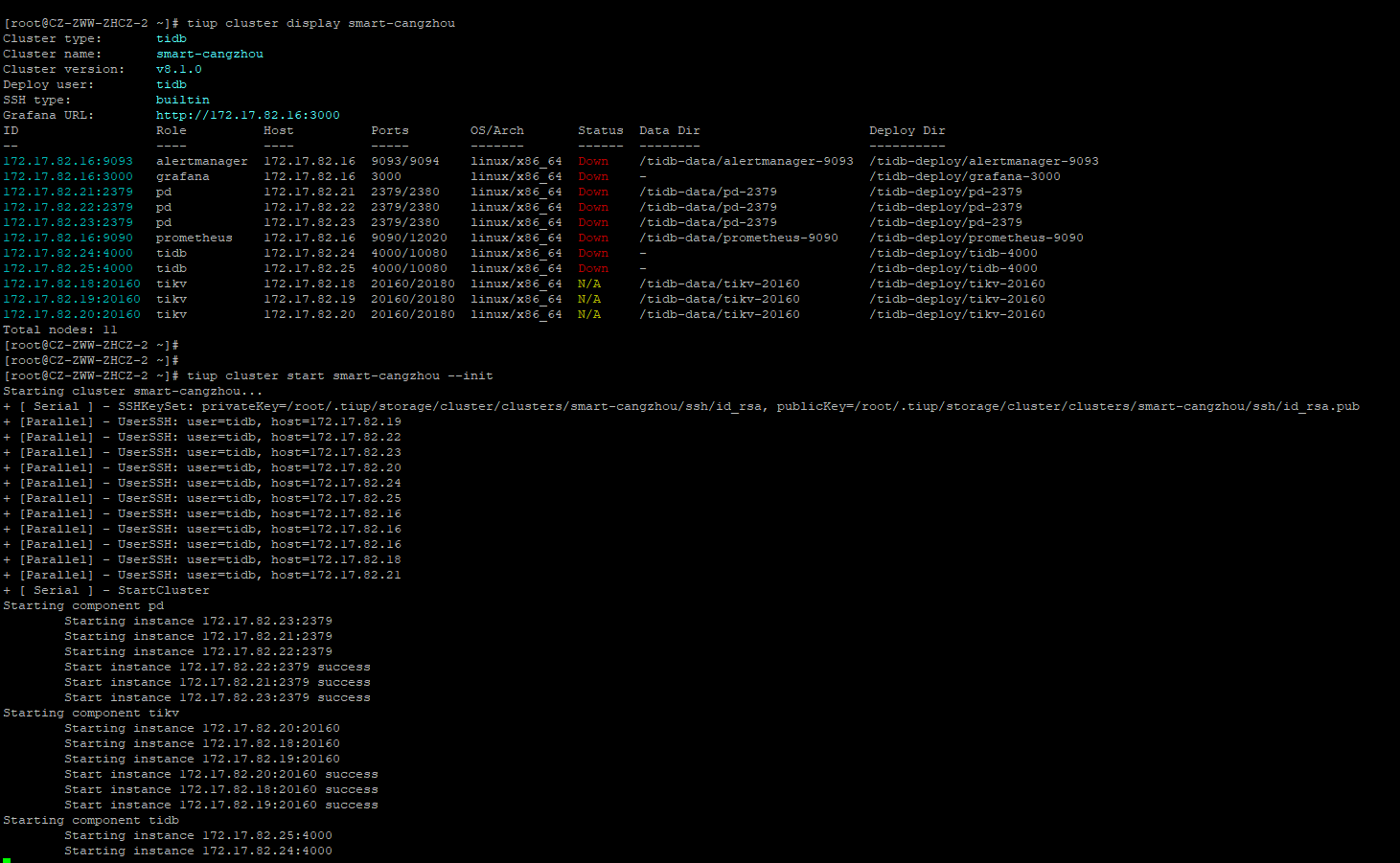1400x863 pixels.
Task: Click the ports cell 9093/9094
Action: [x=405, y=161]
